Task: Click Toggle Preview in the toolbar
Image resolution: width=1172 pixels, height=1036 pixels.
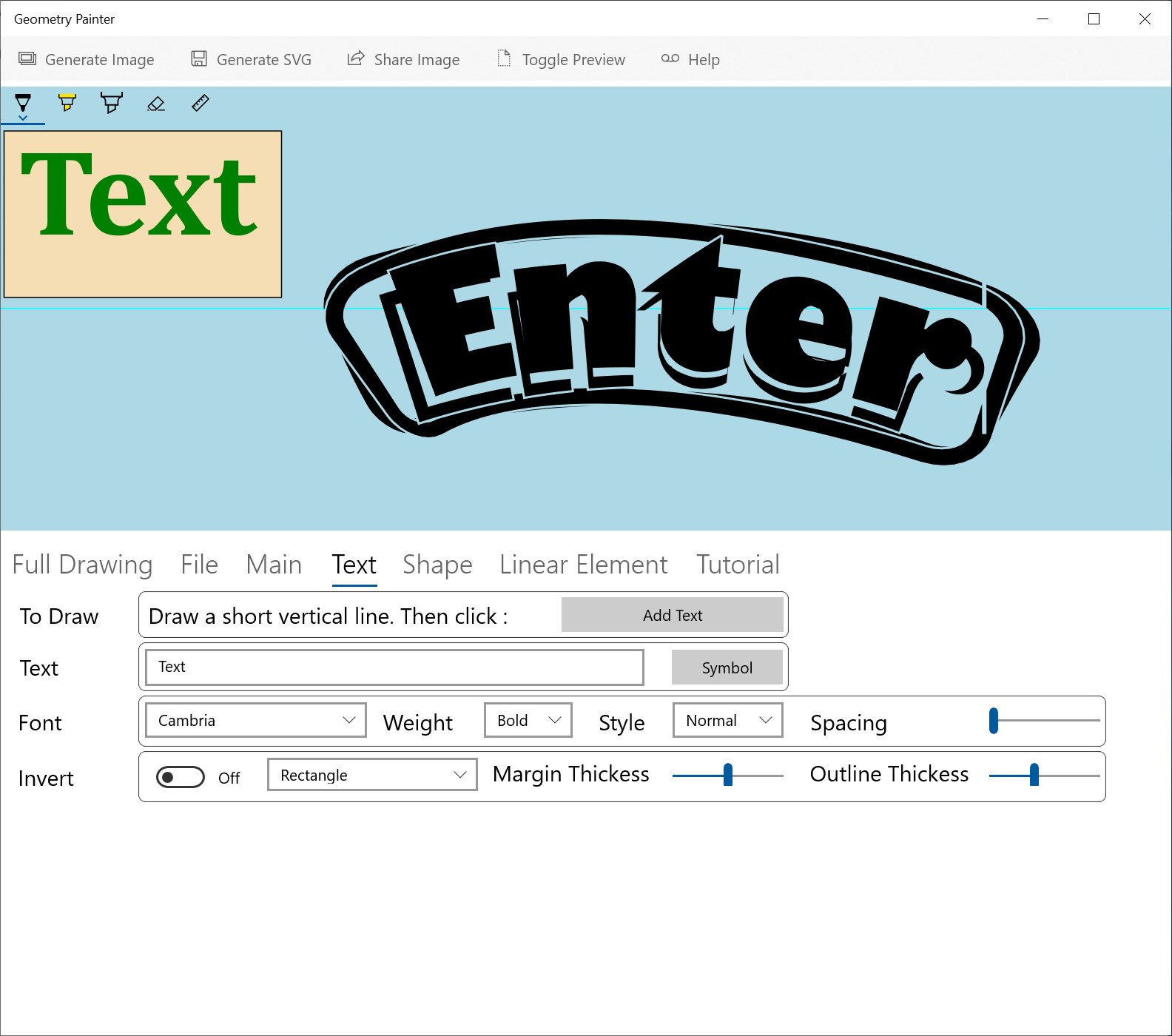Action: click(562, 59)
